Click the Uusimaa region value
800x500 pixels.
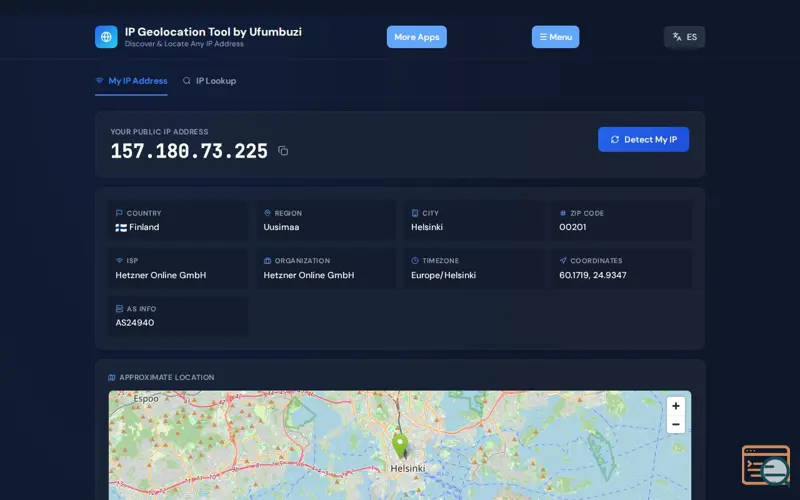point(281,227)
